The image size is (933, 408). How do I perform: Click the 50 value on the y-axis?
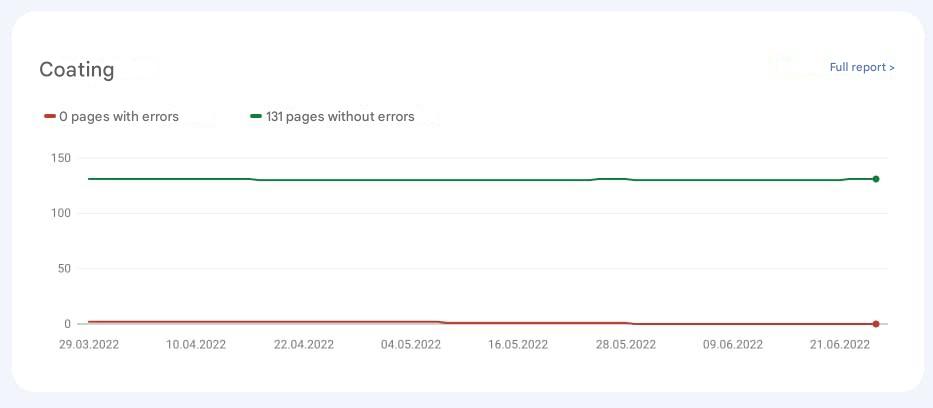[63, 269]
